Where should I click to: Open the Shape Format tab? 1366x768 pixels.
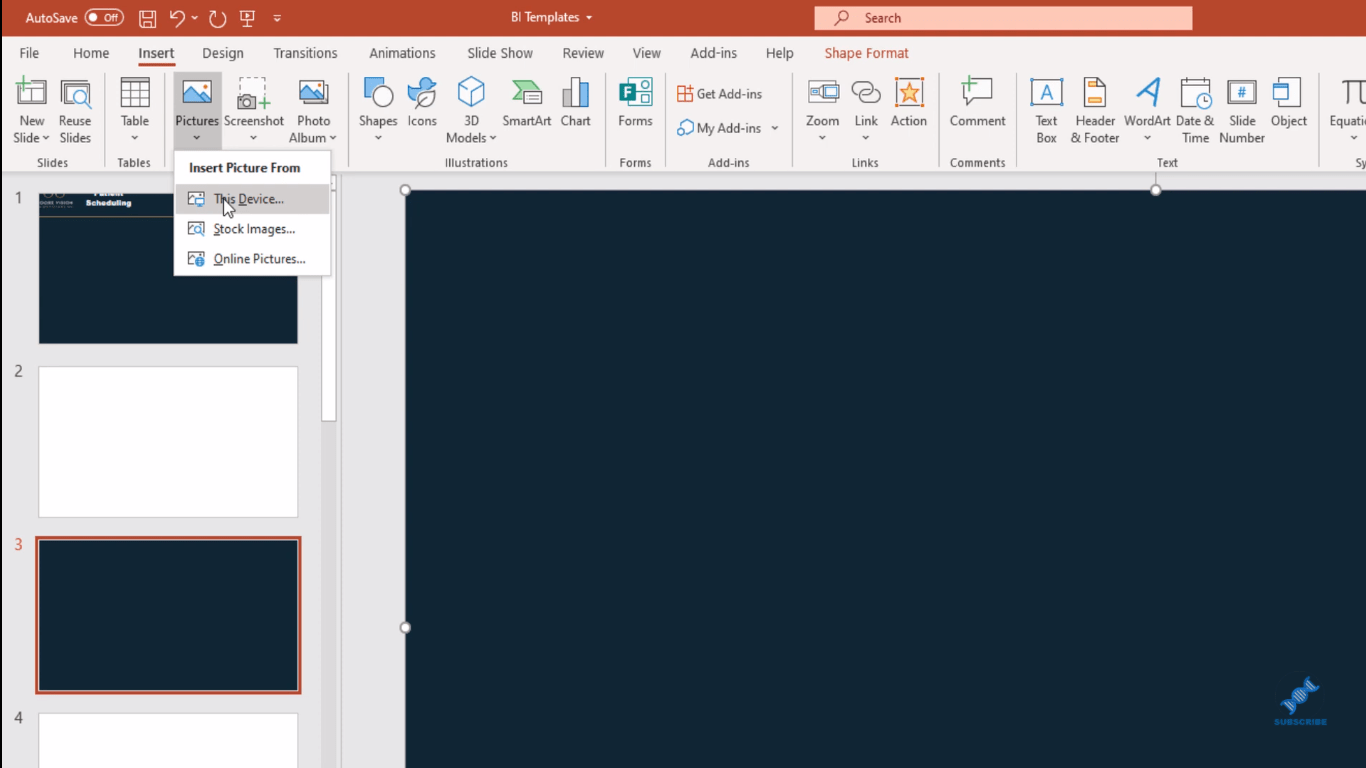(866, 53)
